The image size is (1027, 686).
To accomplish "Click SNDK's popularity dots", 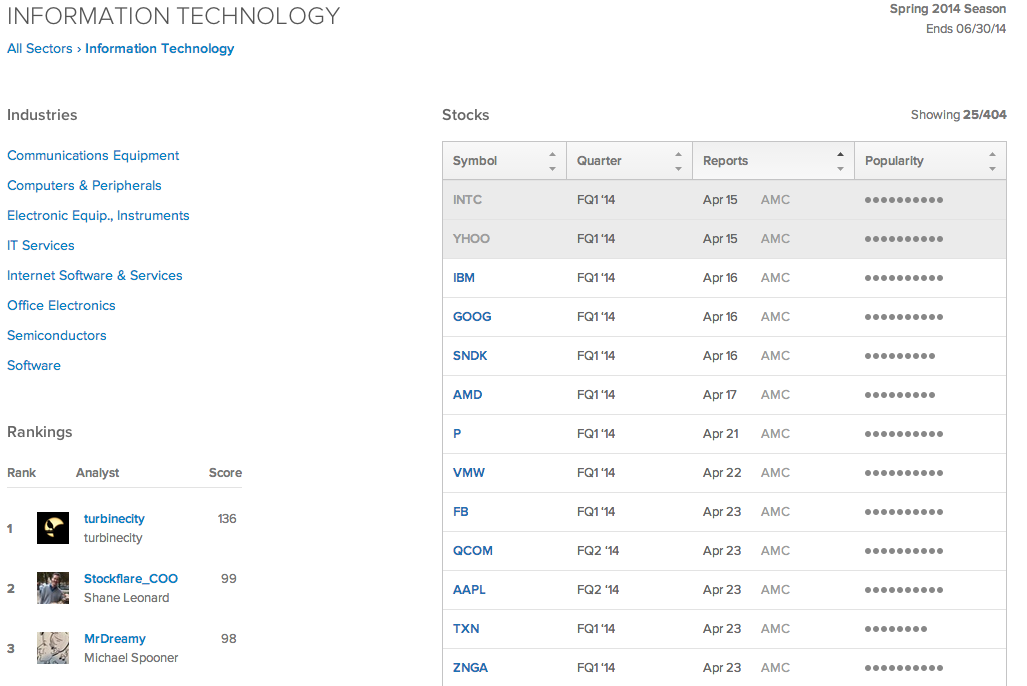I will pyautogui.click(x=900, y=356).
